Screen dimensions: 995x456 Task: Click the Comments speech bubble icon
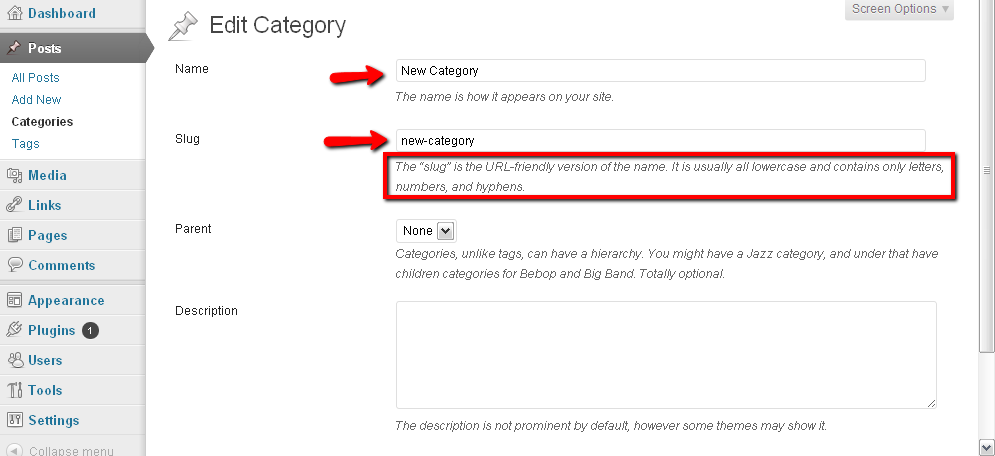pos(15,265)
